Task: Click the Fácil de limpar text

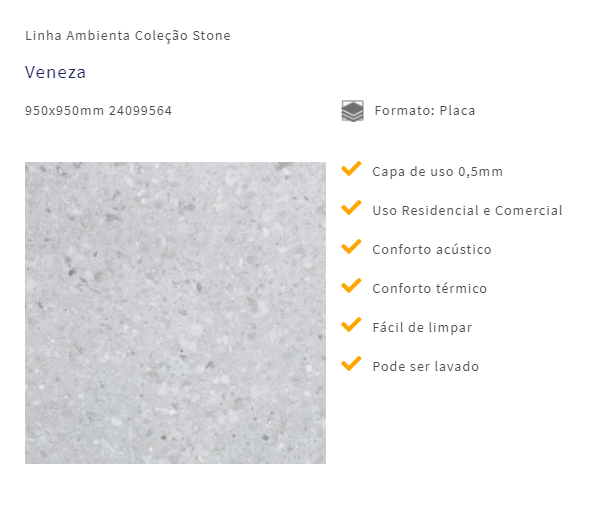Action: click(x=422, y=328)
